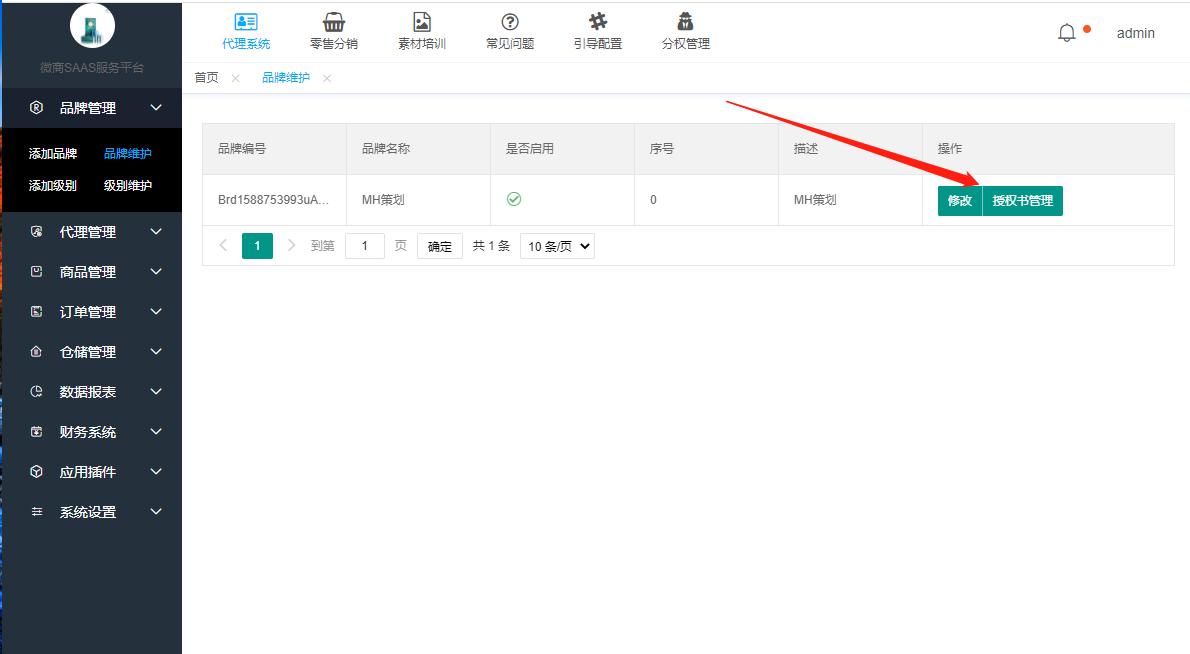The image size is (1190, 654).
Task: Click the 授权书管理 button
Action: [x=1022, y=201]
